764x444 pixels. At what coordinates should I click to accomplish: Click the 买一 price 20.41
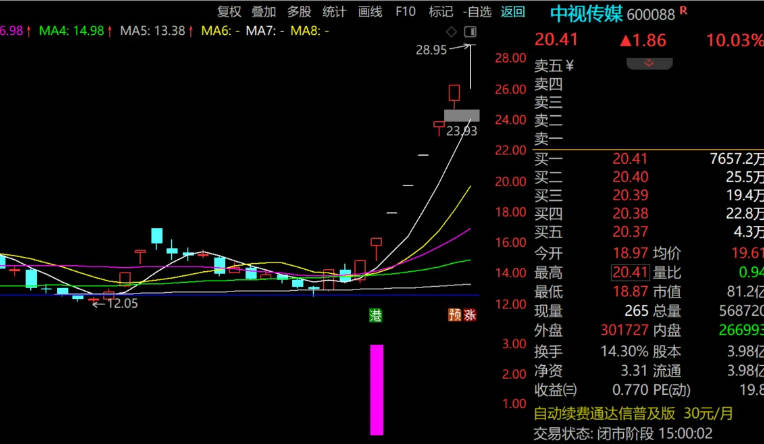tap(630, 159)
